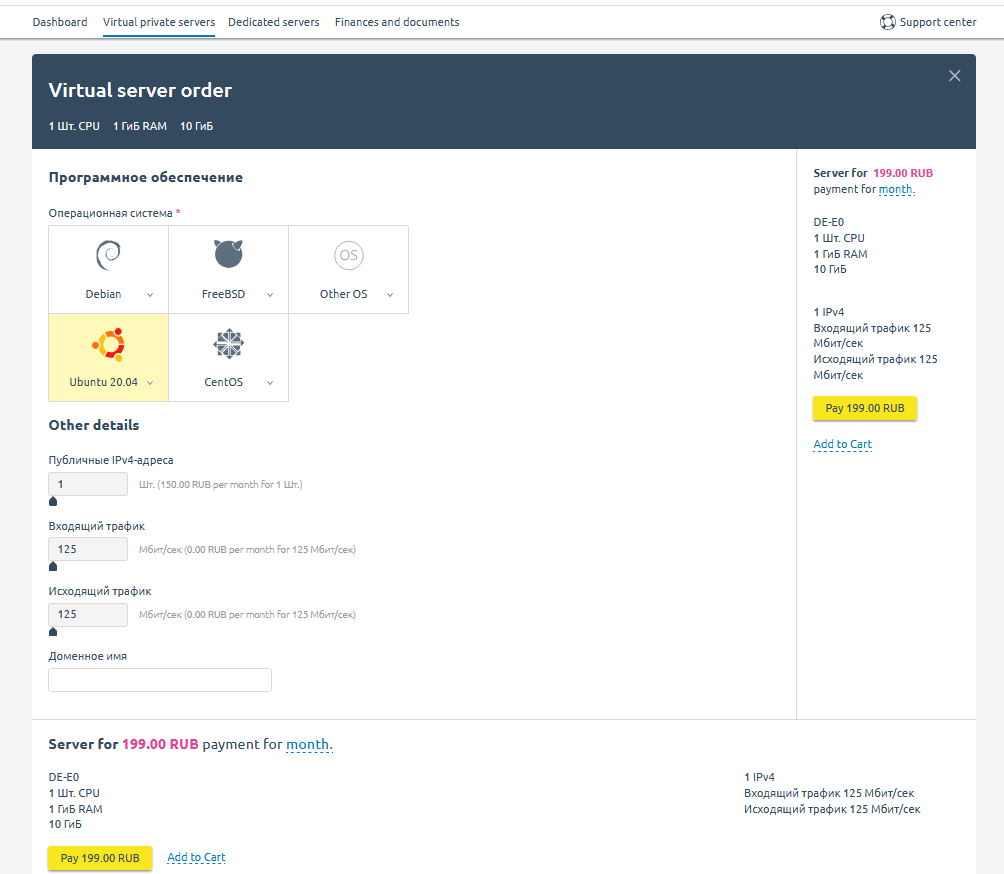
Task: Select the Ubuntu orange logo icon
Action: click(x=108, y=344)
